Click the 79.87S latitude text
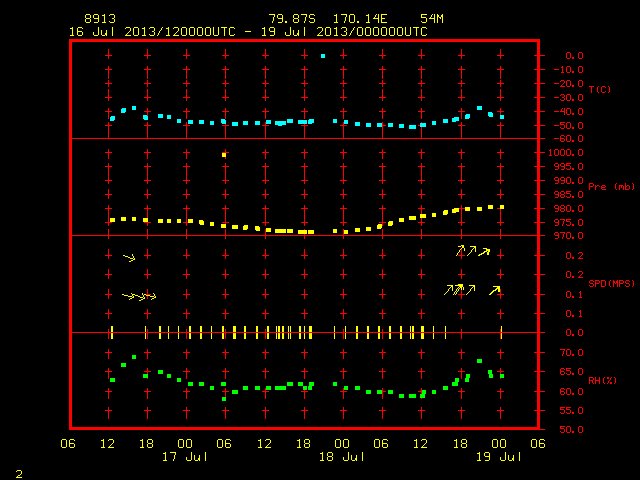The width and height of the screenshot is (640, 480). [x=292, y=19]
